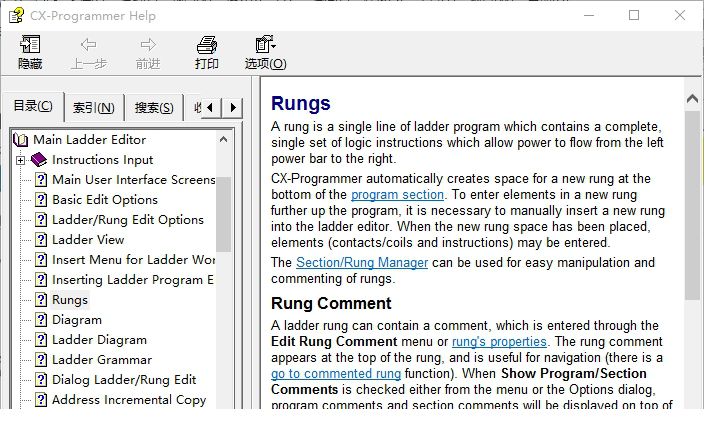
Task: Click the contents tree scroll-up arrow
Action: 223,139
